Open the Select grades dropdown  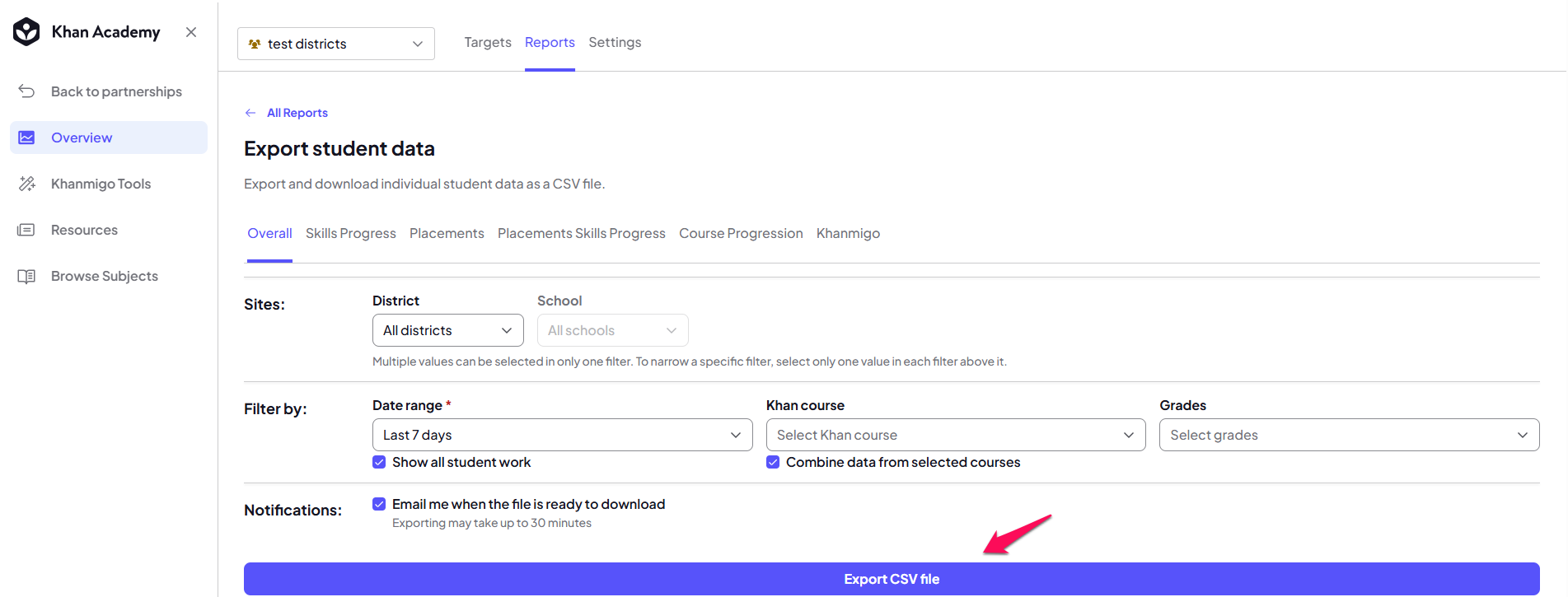1350,435
